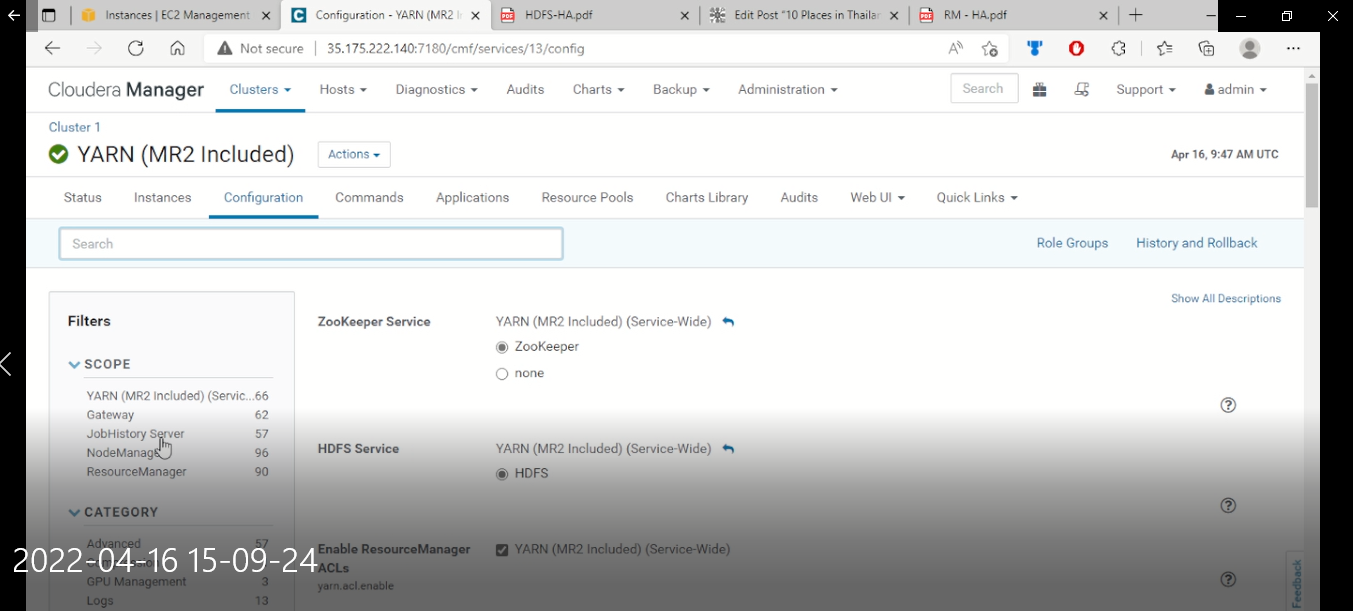
Task: Click the green YARN health status icon
Action: tap(59, 154)
